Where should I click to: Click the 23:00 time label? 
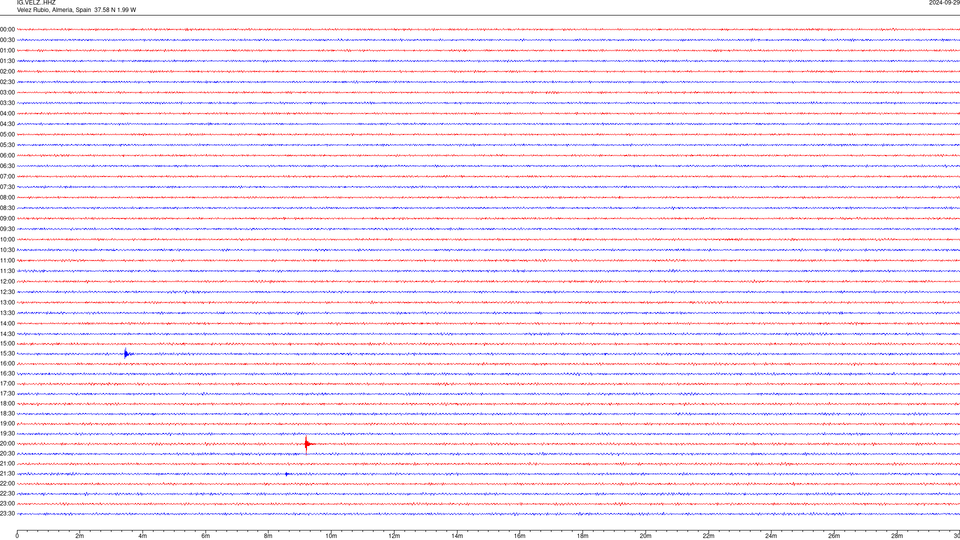click(7, 503)
